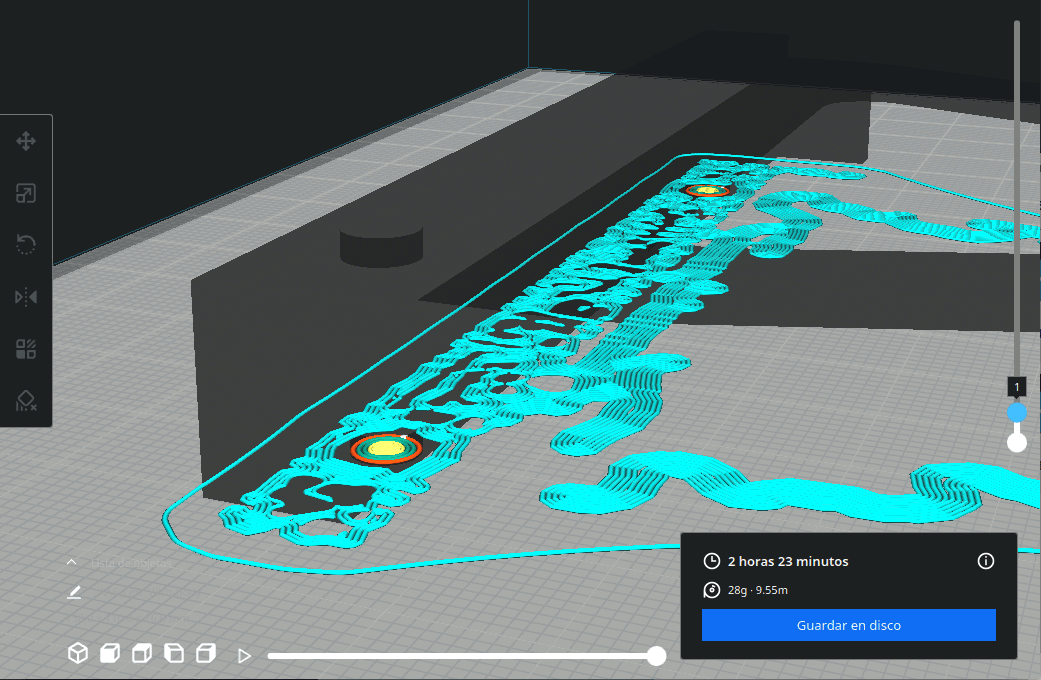Click the upper blue layer slider handle
Image resolution: width=1041 pixels, height=680 pixels.
(x=1016, y=412)
